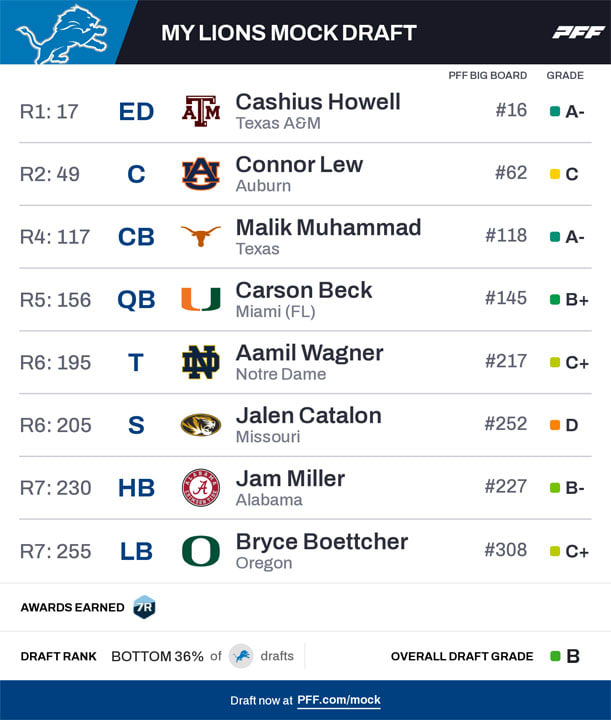Click the Oregon team logo
Viewport: 611px width, 720px height.
(201, 551)
